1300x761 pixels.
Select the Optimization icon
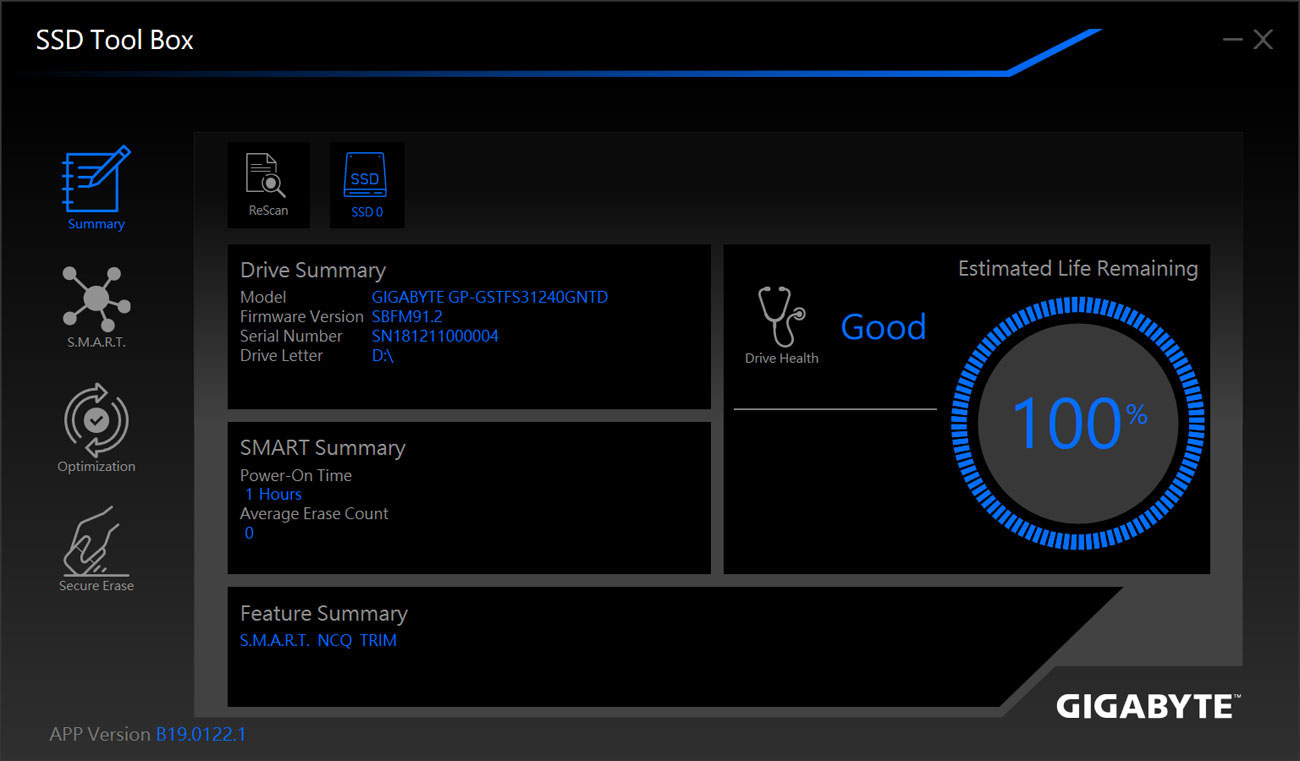96,422
